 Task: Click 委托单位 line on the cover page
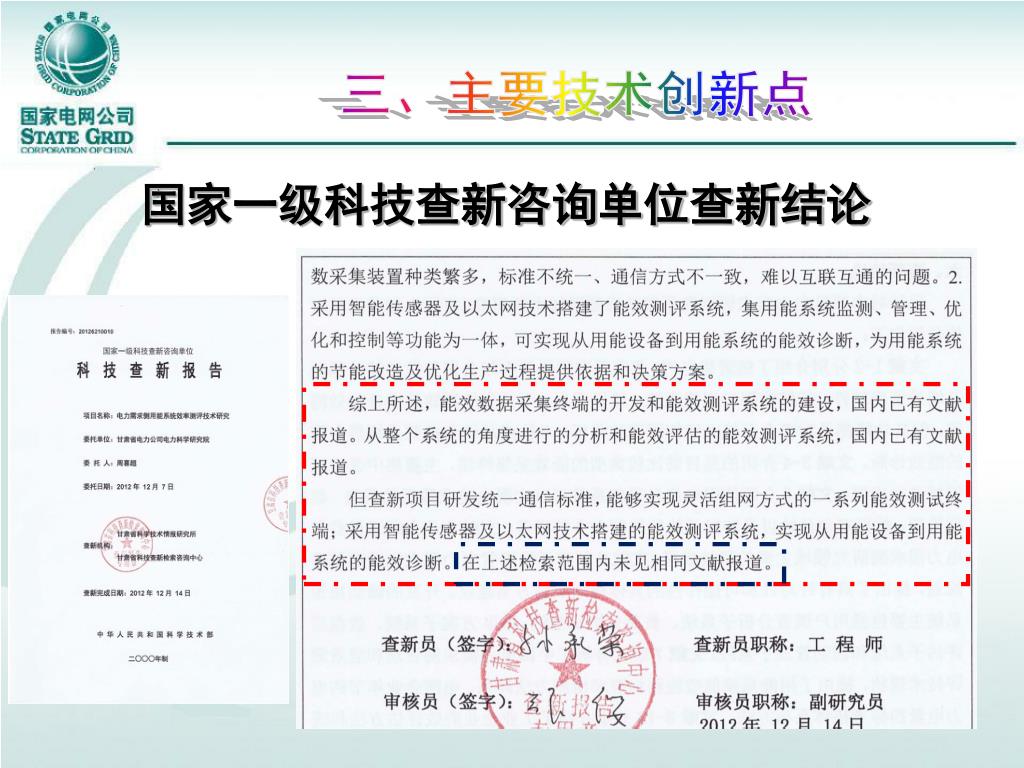[x=146, y=440]
